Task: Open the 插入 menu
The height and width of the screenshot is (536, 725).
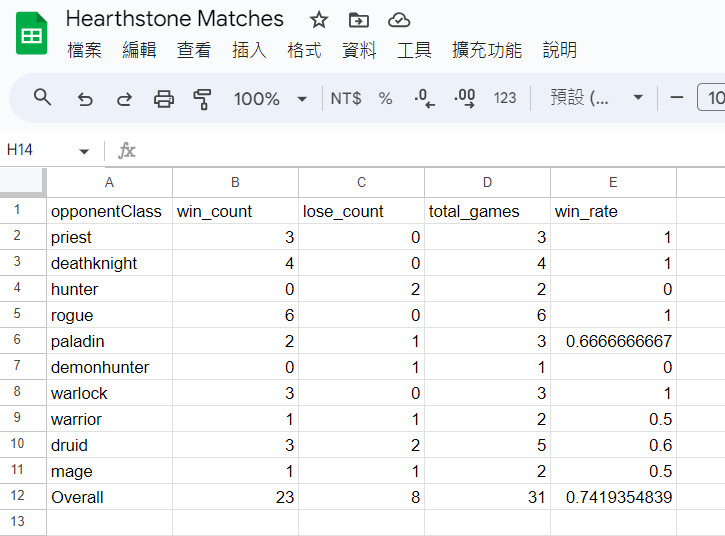Action: tap(249, 50)
